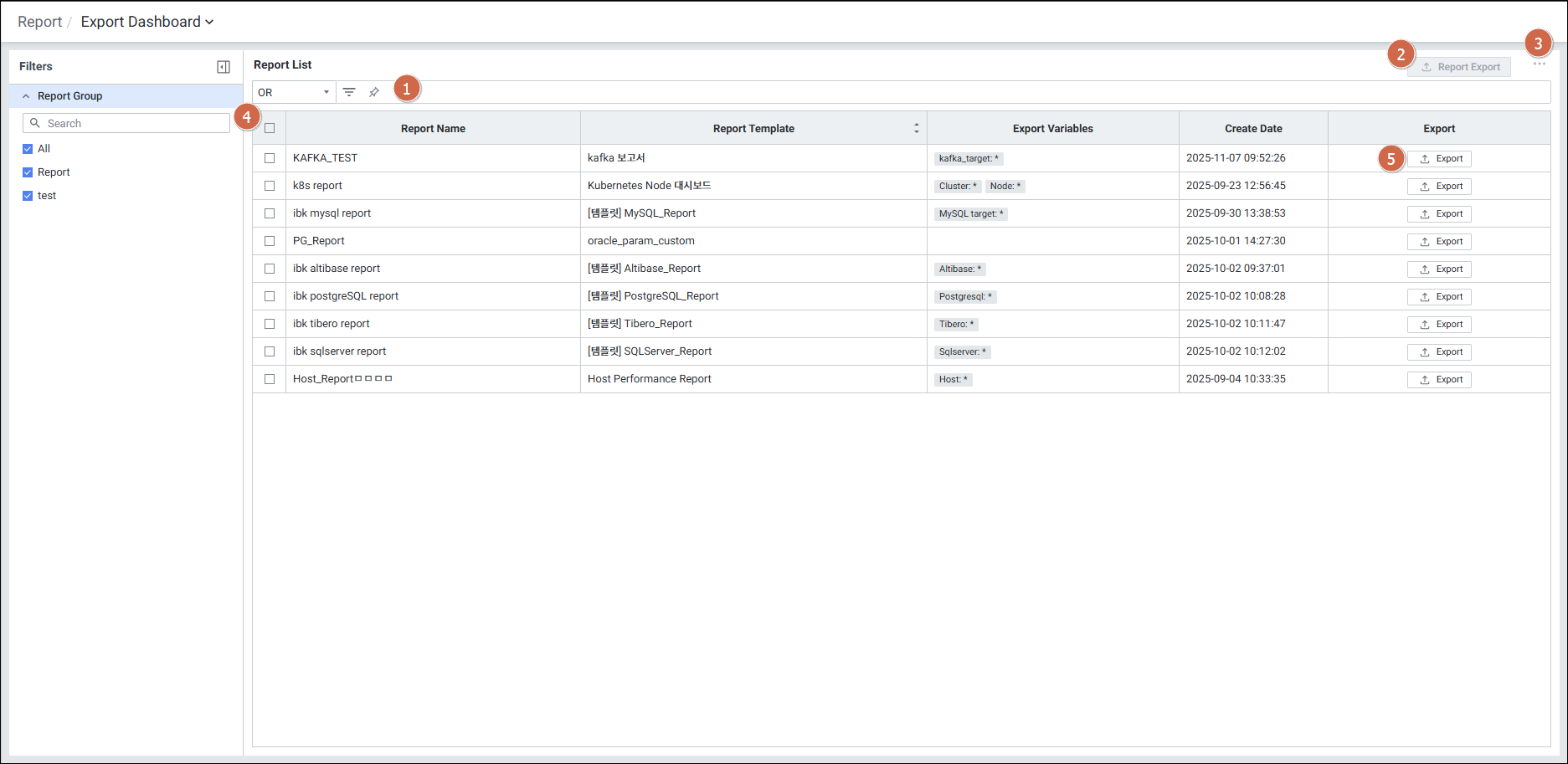Uncheck the All report group filter

point(28,149)
